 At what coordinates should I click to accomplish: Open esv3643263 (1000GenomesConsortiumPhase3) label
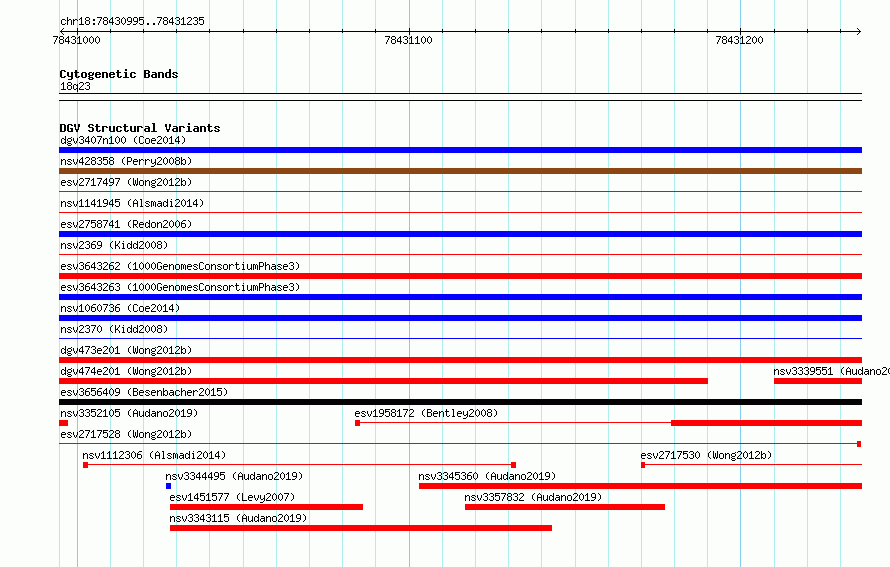pos(180,287)
